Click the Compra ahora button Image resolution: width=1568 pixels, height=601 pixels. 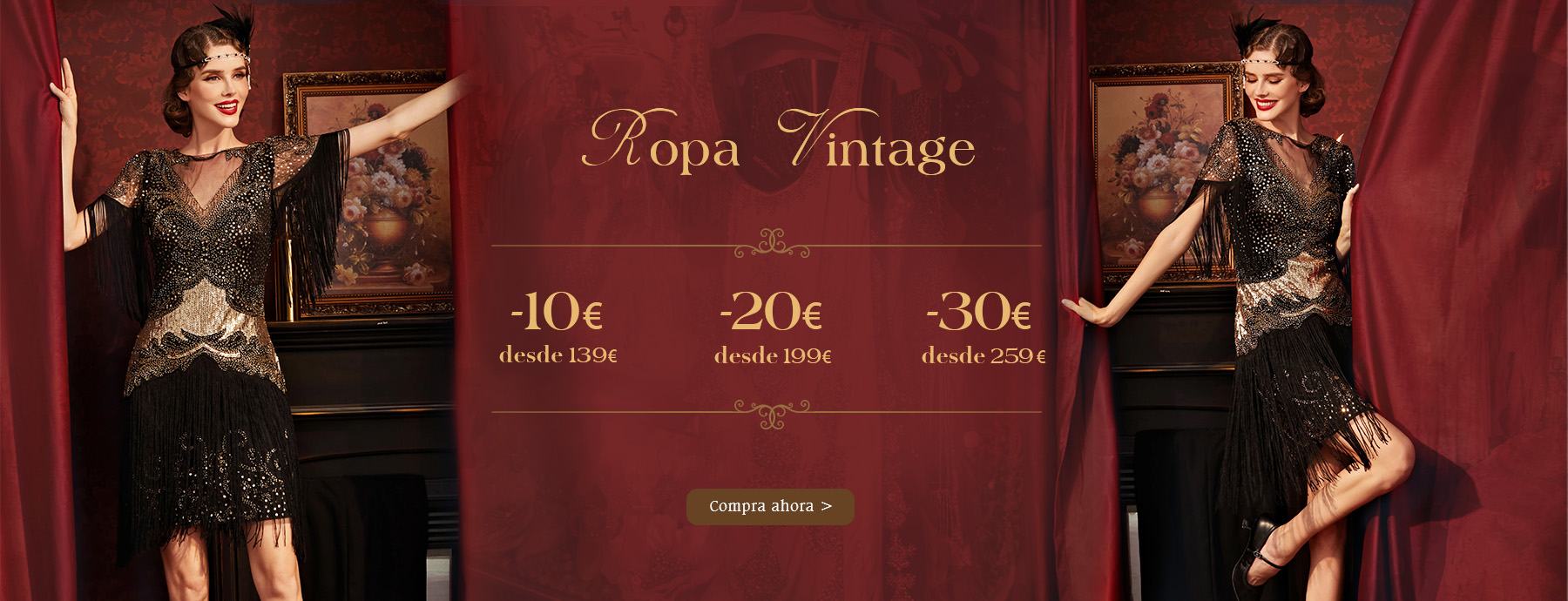[770, 506]
